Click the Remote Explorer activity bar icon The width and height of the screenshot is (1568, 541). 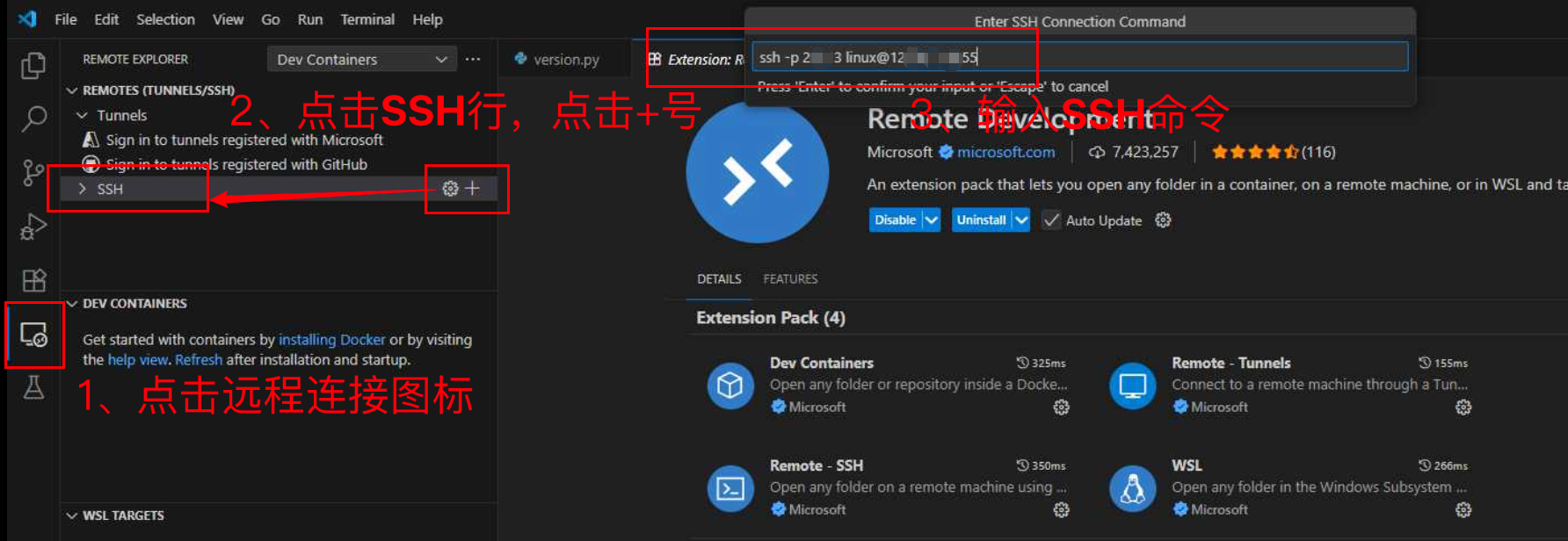tap(33, 335)
